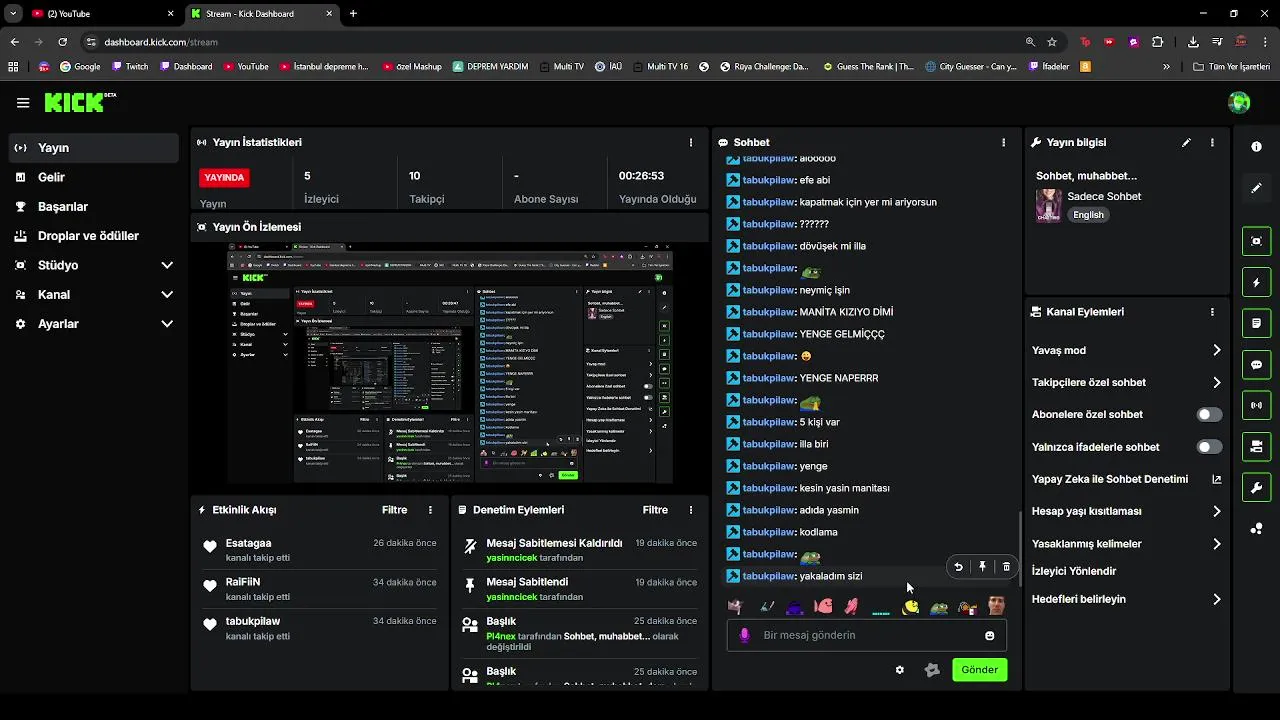
Task: Click the broadcast signal icon in the right rail
Action: pyautogui.click(x=1256, y=406)
